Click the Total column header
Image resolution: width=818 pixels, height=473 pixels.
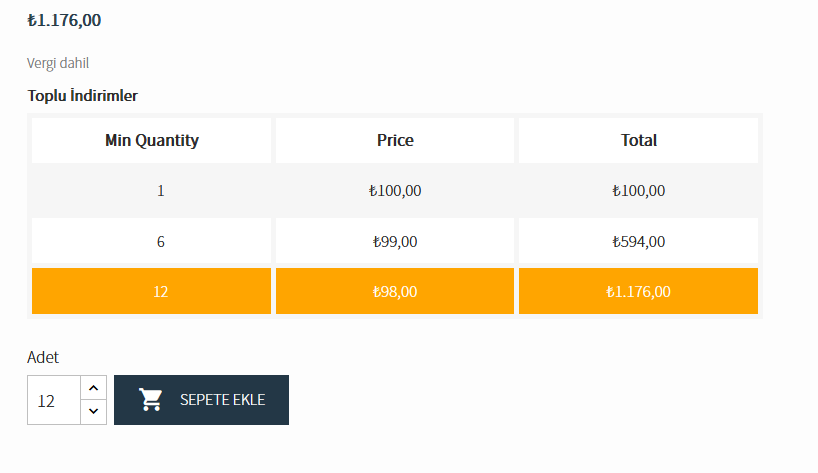[x=639, y=140]
